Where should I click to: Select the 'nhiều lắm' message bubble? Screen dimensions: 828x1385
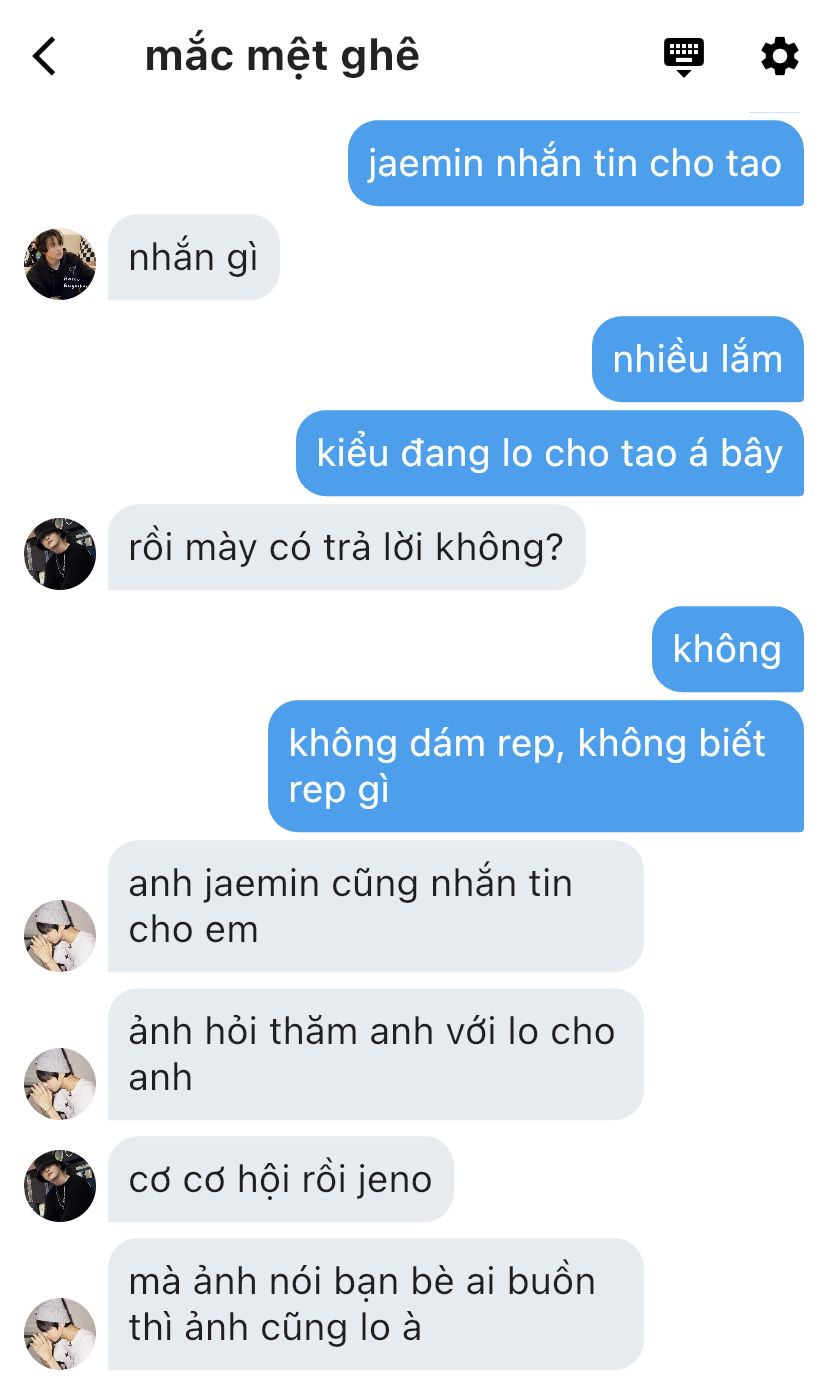[698, 359]
